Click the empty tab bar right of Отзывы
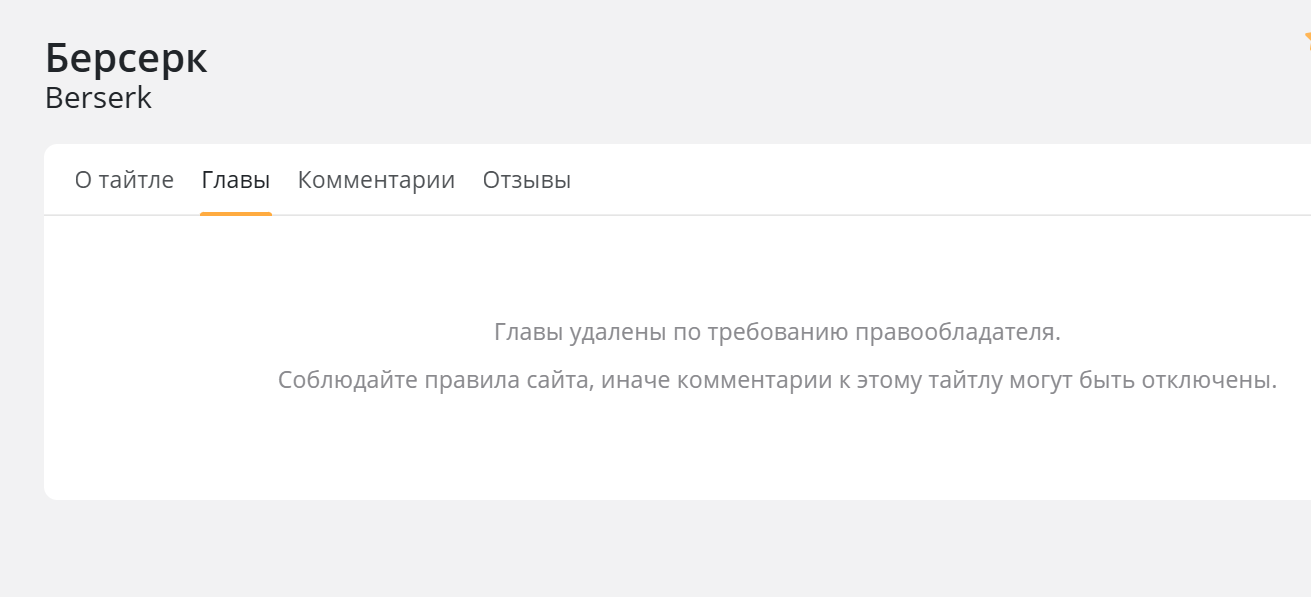 tap(900, 180)
